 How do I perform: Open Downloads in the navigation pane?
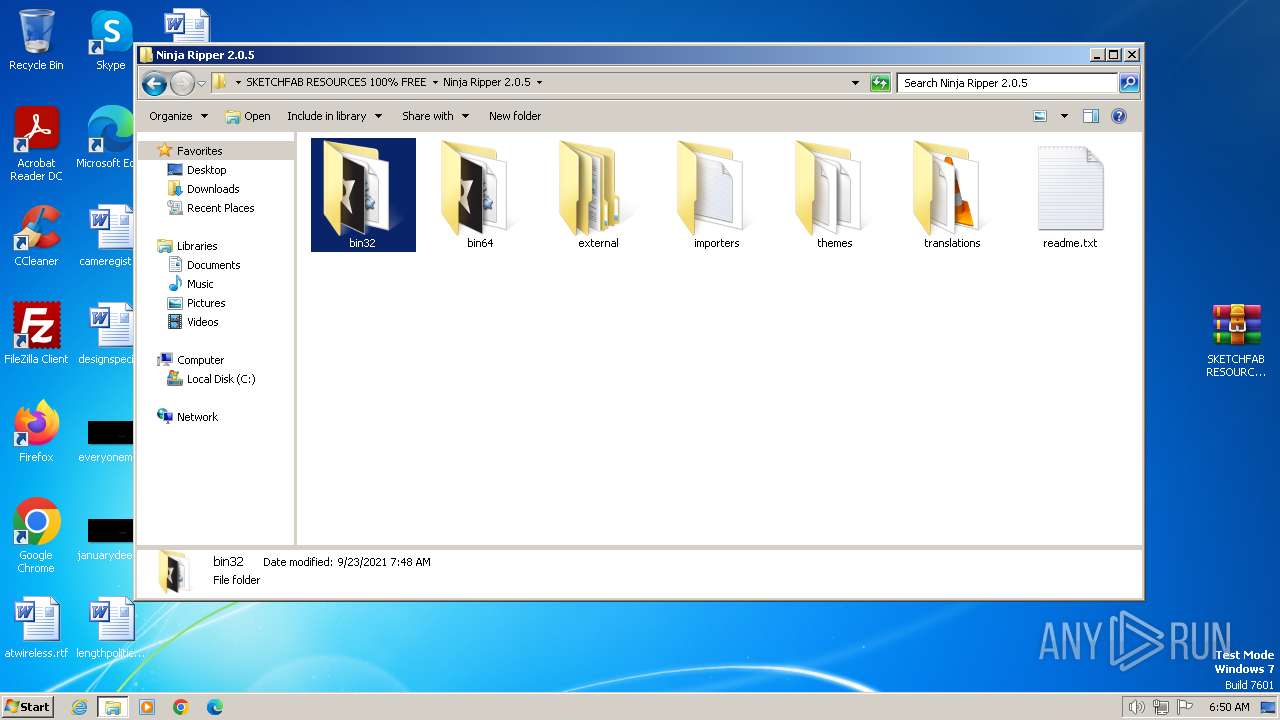[213, 189]
